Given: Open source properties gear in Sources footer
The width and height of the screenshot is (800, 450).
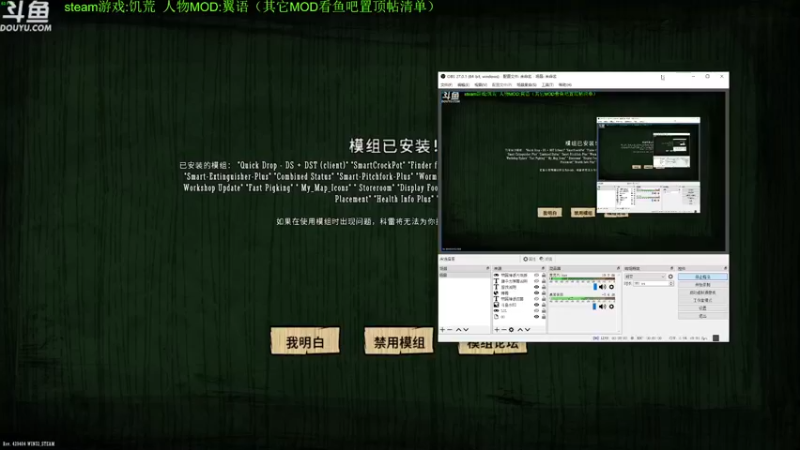Looking at the screenshot, I should tap(511, 330).
